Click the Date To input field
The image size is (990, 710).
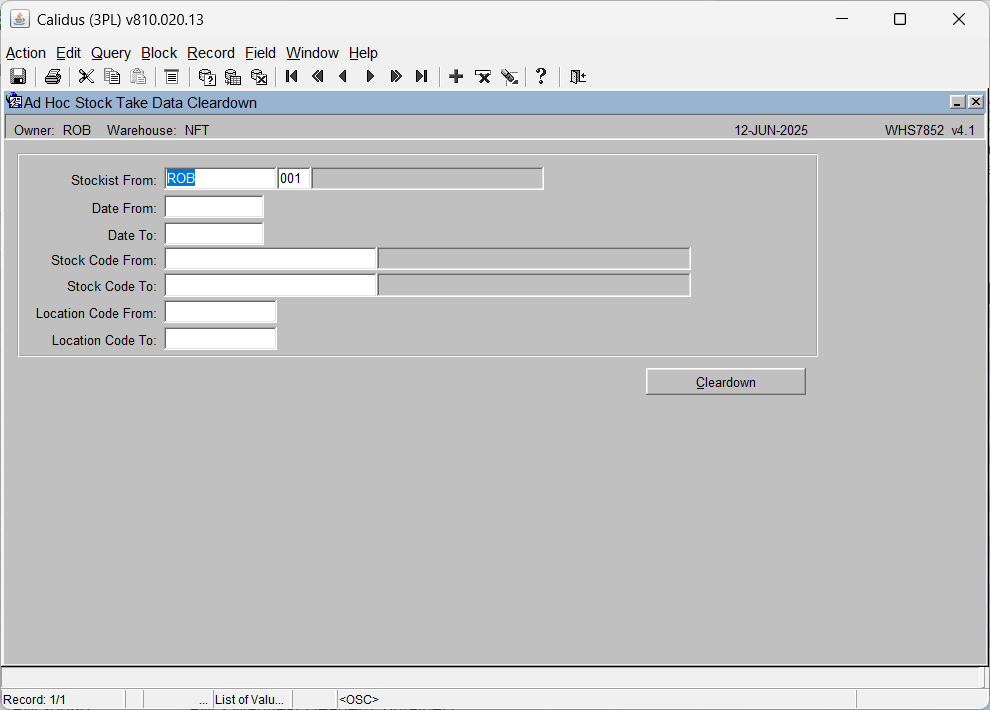(214, 234)
